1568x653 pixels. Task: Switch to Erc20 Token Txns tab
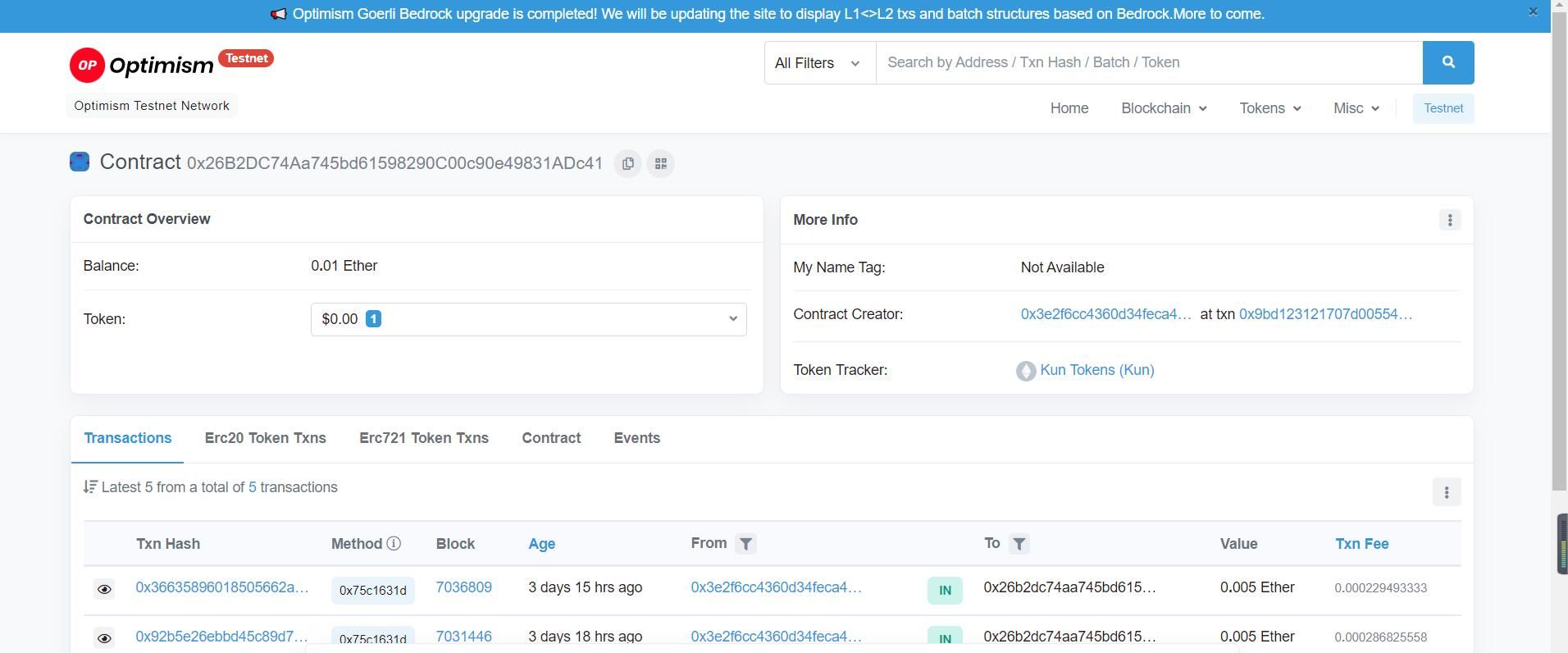pyautogui.click(x=265, y=438)
